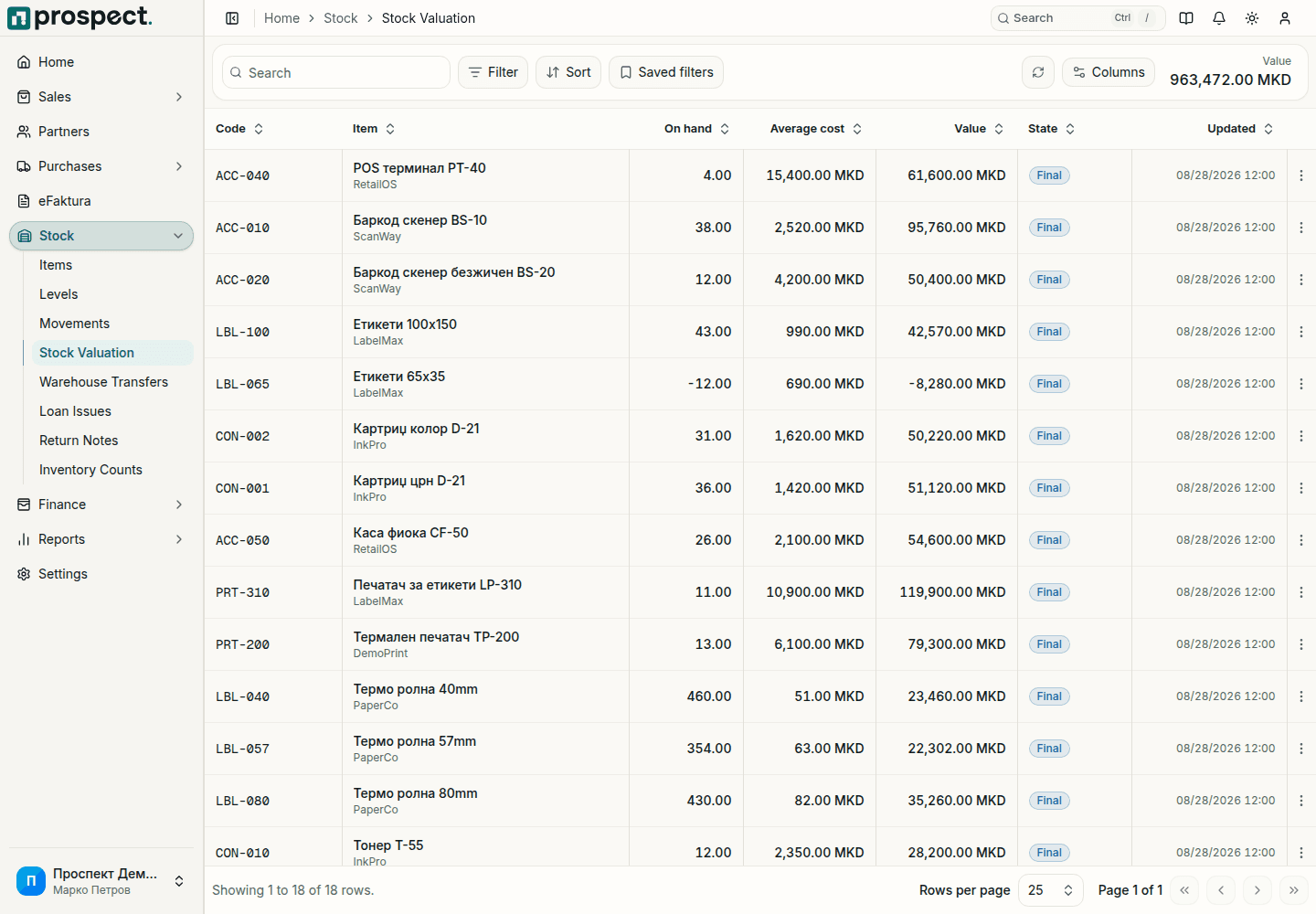This screenshot has height=914, width=1316.
Task: Open row actions for PRT-310
Action: point(1301,592)
